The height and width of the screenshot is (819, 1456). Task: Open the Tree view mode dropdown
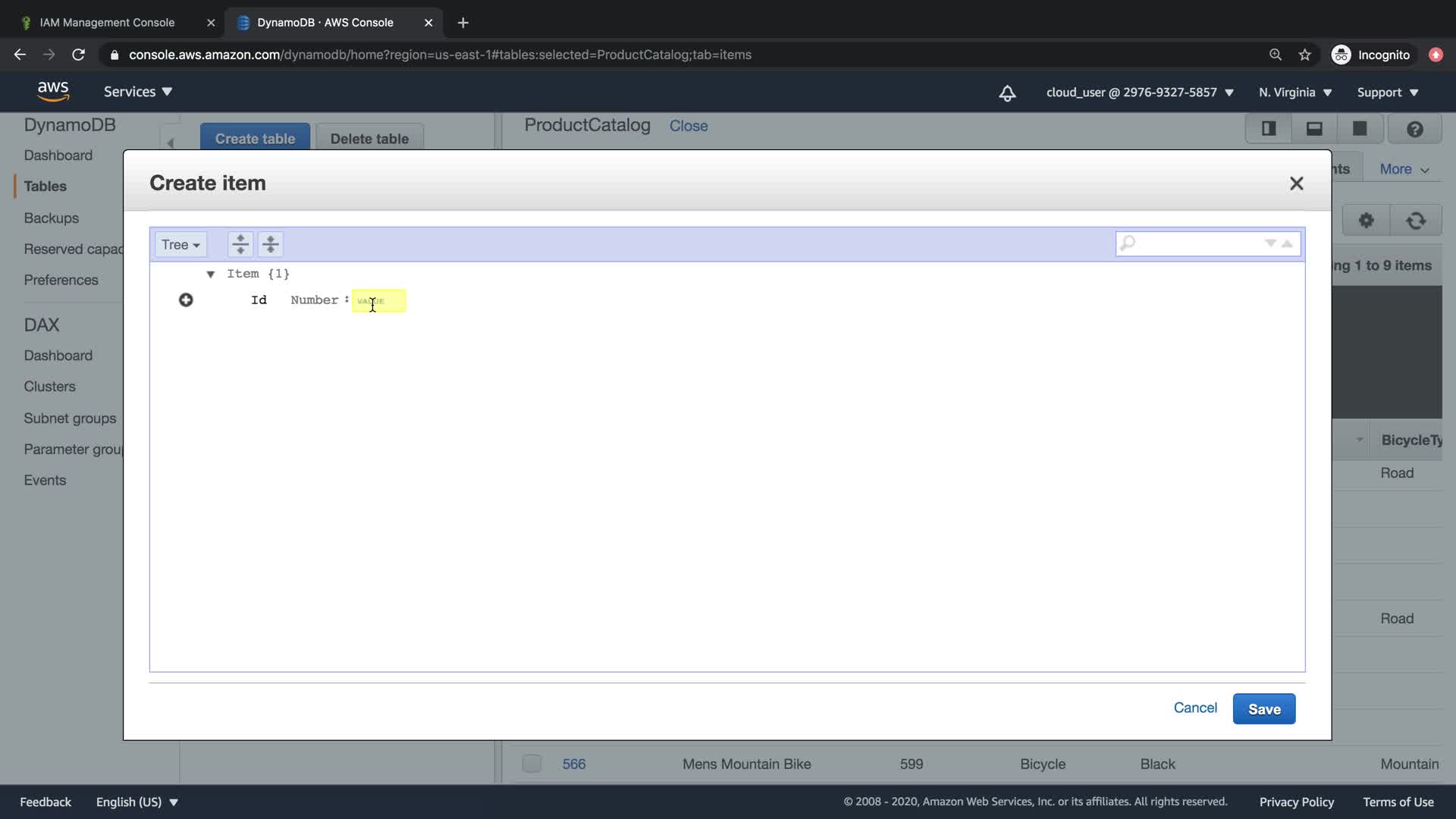click(180, 244)
